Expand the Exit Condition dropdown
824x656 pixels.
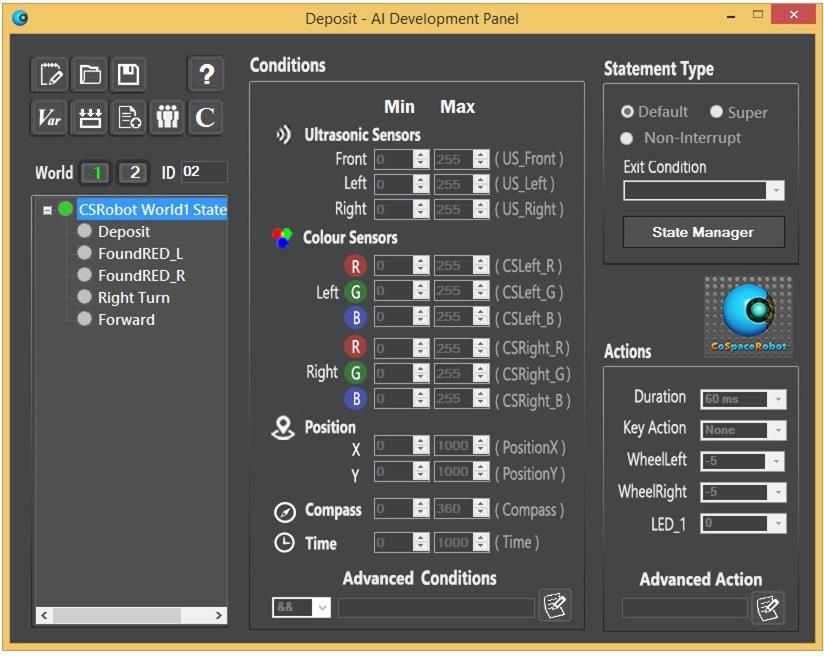(x=775, y=191)
